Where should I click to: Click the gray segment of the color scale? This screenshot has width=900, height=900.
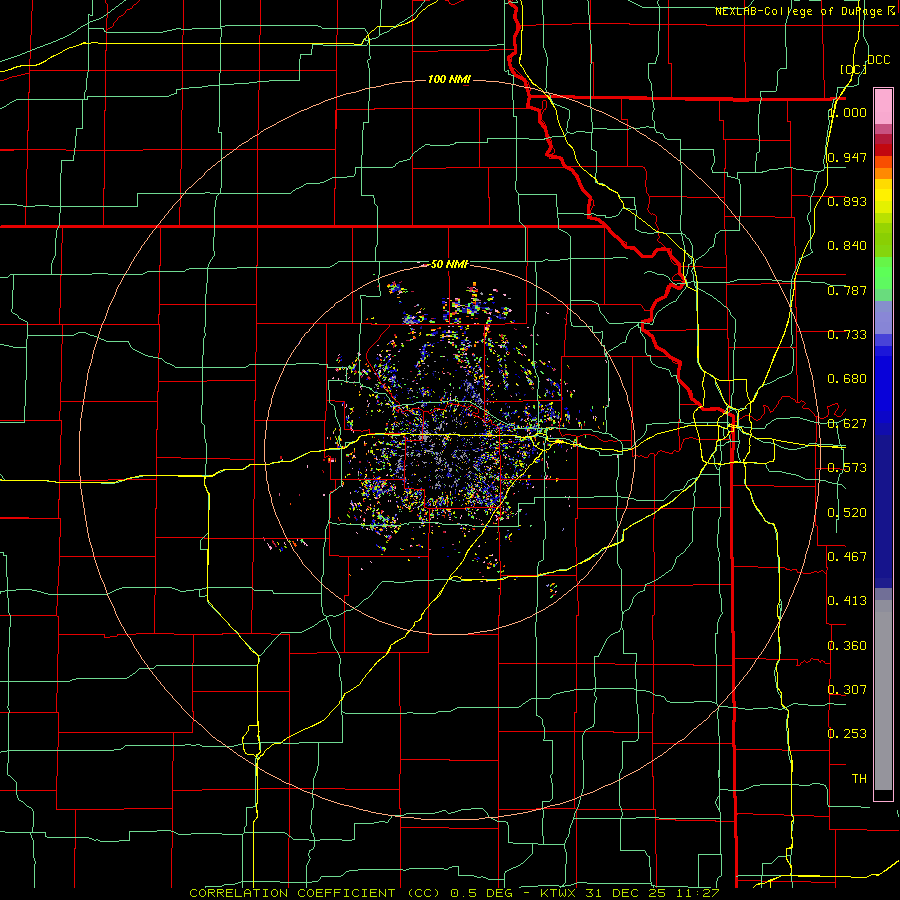click(883, 695)
